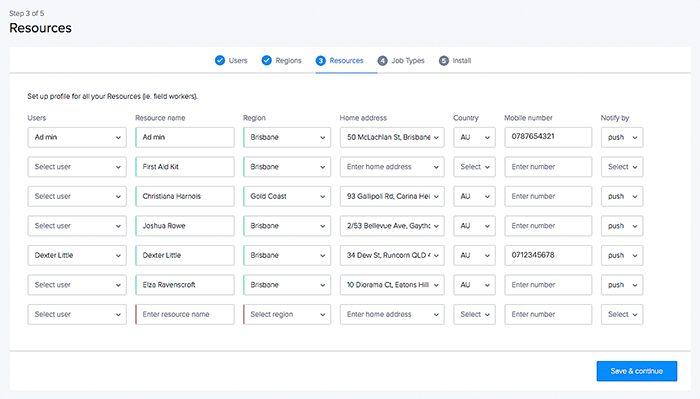Open user dropdown for Christiana Harnois row
The width and height of the screenshot is (700, 399).
tap(77, 196)
